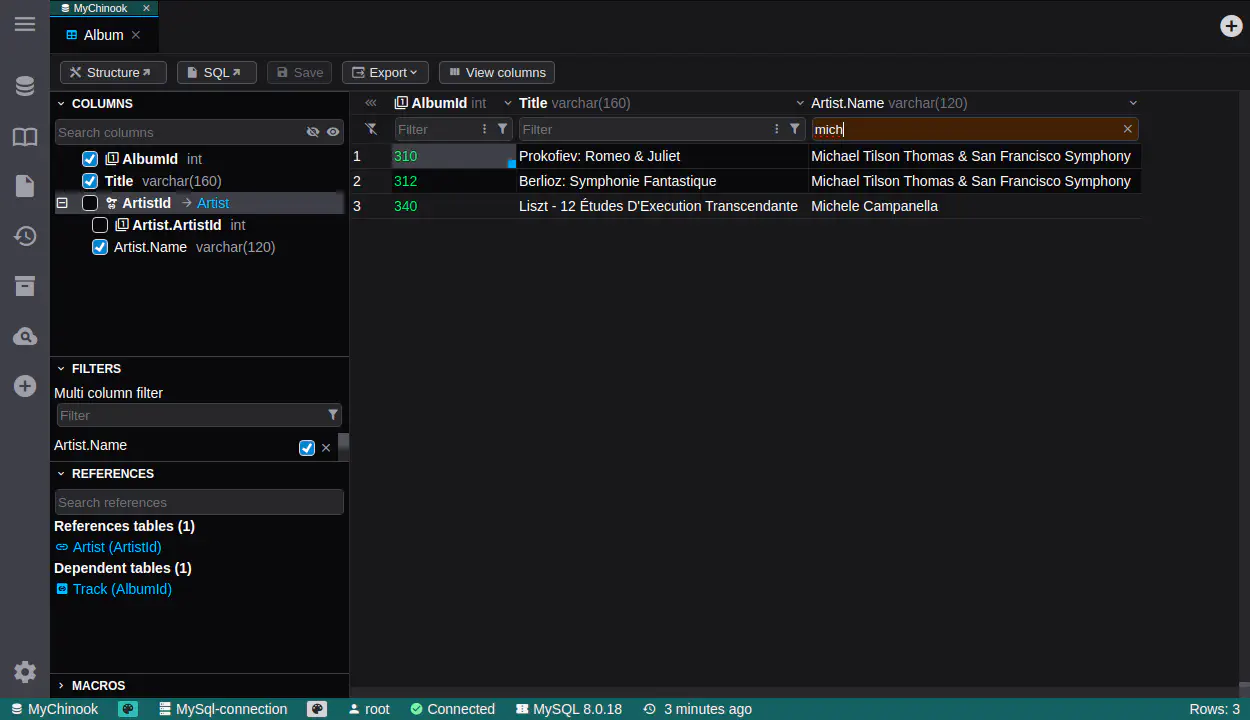Image resolution: width=1250 pixels, height=720 pixels.
Task: Open the cloud icon in sidebar
Action: pos(25,337)
